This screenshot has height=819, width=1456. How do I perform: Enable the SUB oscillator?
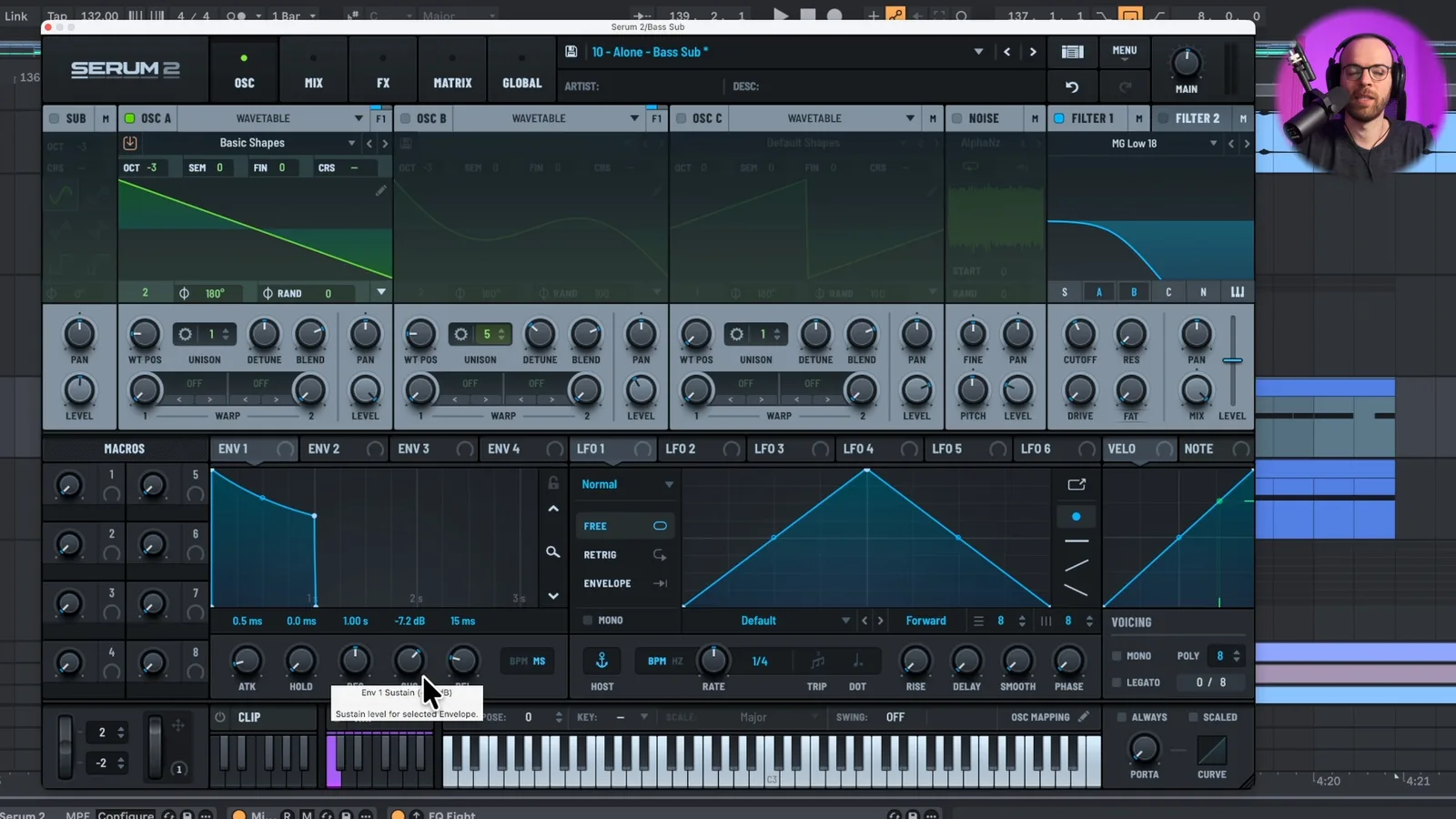coord(54,118)
